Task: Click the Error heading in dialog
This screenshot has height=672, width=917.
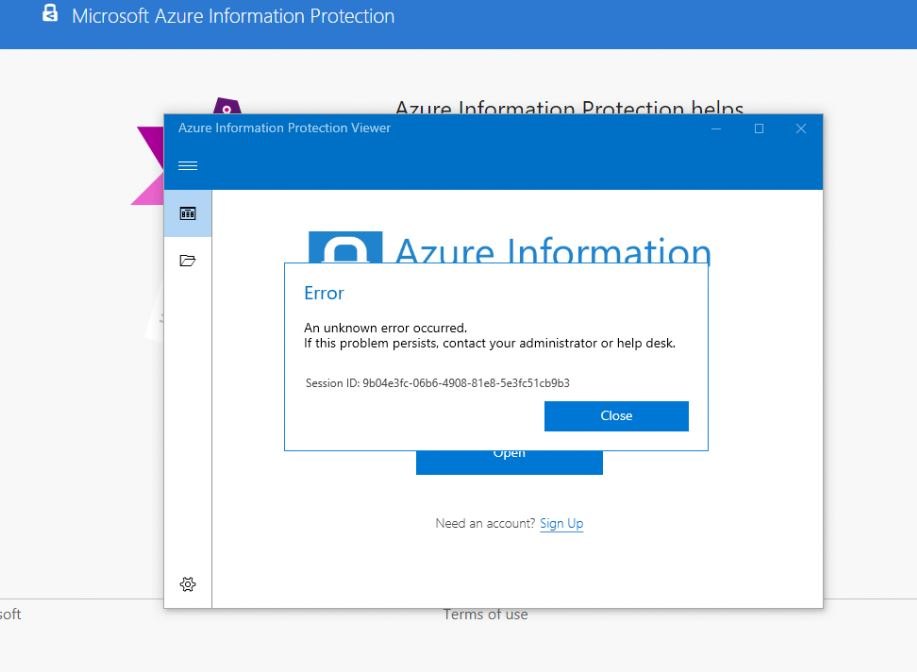Action: [x=323, y=292]
